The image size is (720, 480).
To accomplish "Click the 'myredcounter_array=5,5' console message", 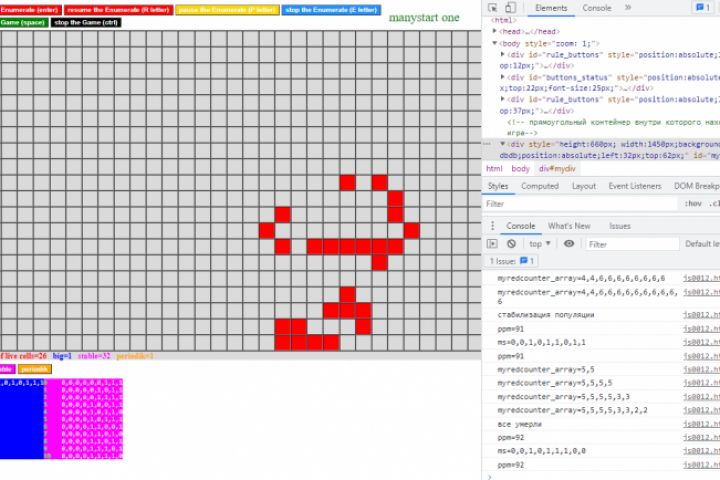I will point(546,369).
